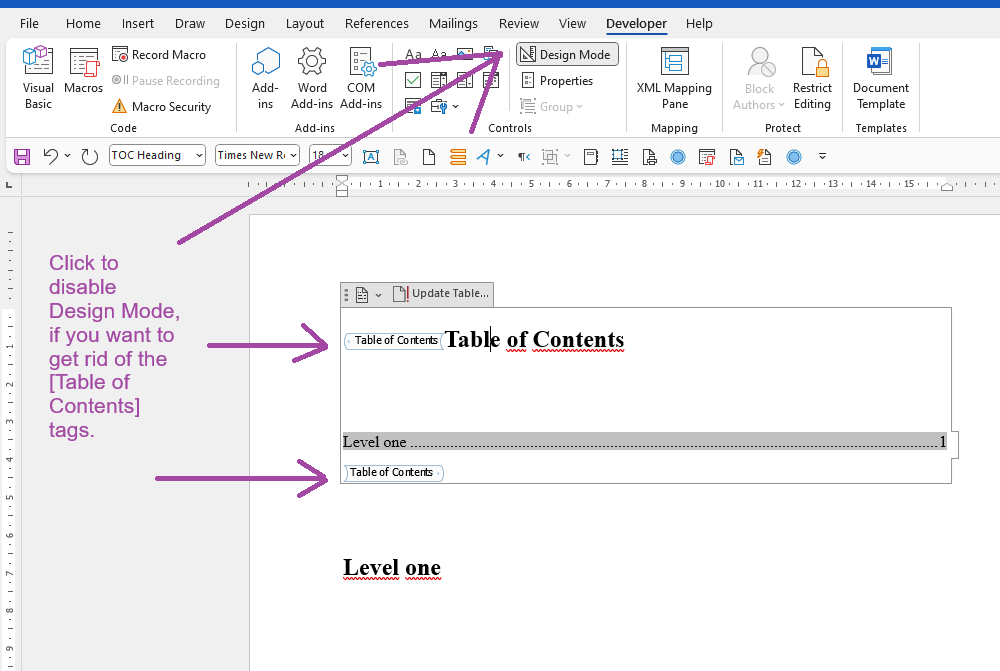Switch to the Home tab
Screen dimensions: 1000x671
83,24
